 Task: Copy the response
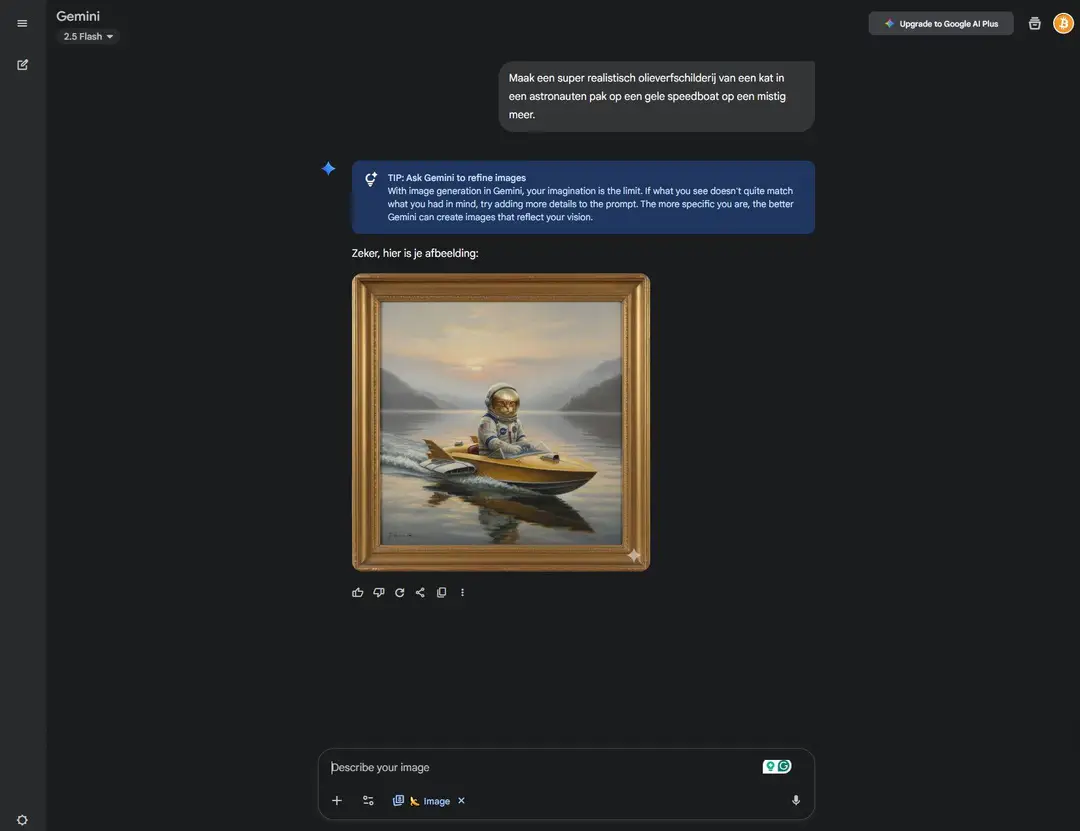[x=442, y=593]
